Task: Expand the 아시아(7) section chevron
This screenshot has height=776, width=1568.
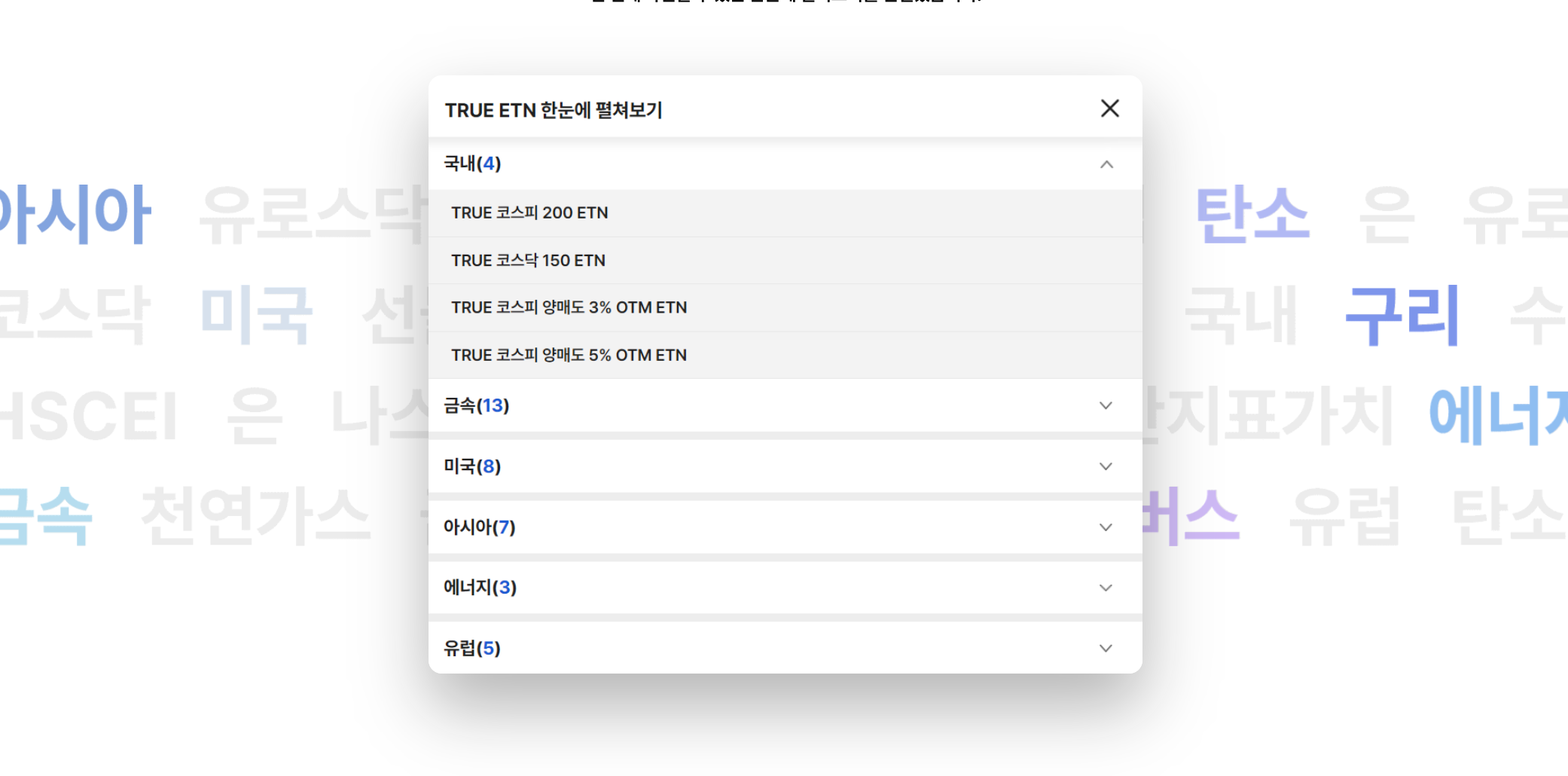Action: point(1106,527)
